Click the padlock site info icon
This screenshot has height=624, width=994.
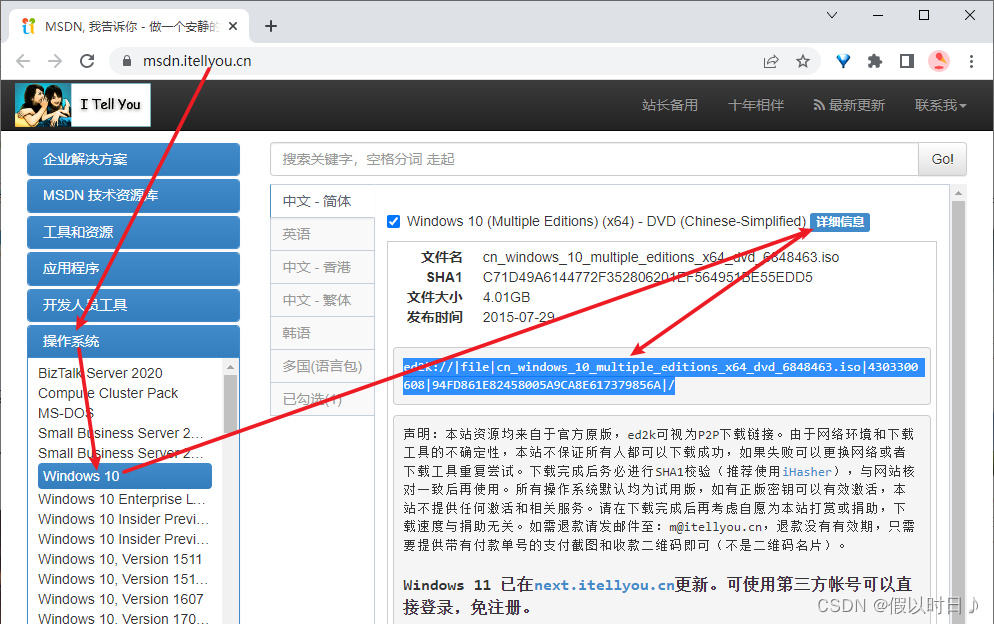(x=127, y=61)
